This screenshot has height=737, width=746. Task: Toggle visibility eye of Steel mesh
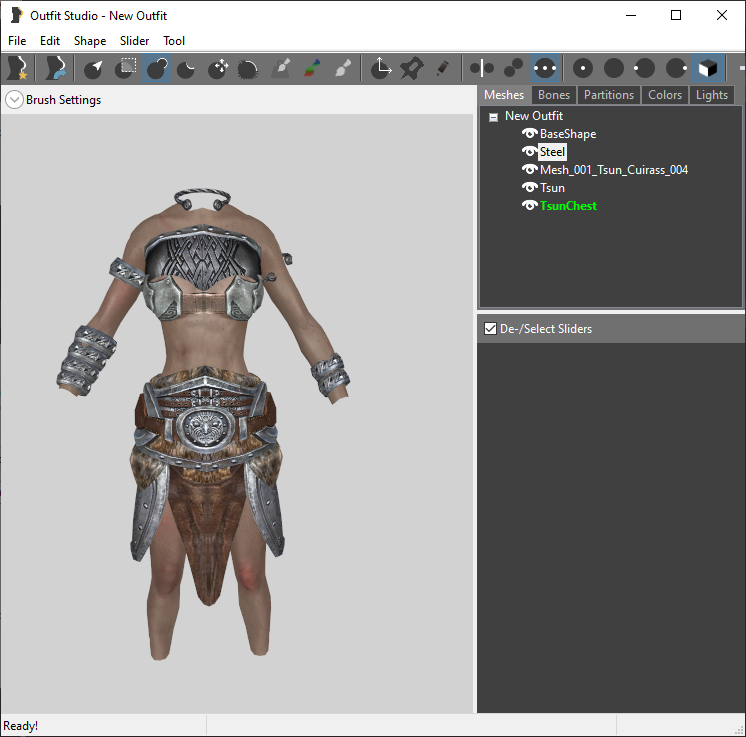(530, 151)
